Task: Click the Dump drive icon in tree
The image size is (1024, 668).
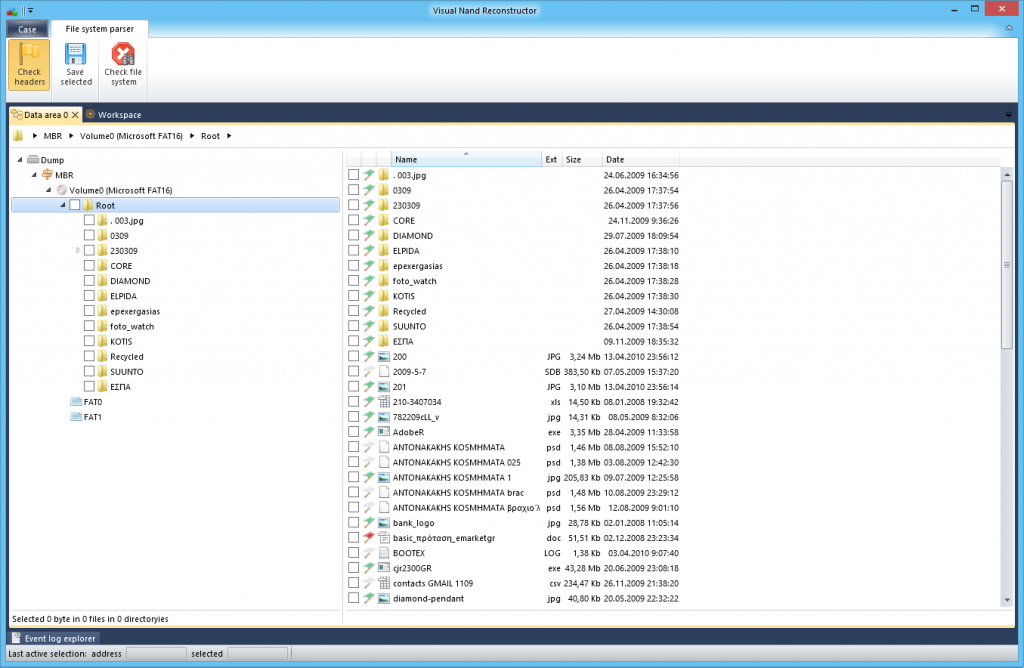Action: pyautogui.click(x=33, y=160)
